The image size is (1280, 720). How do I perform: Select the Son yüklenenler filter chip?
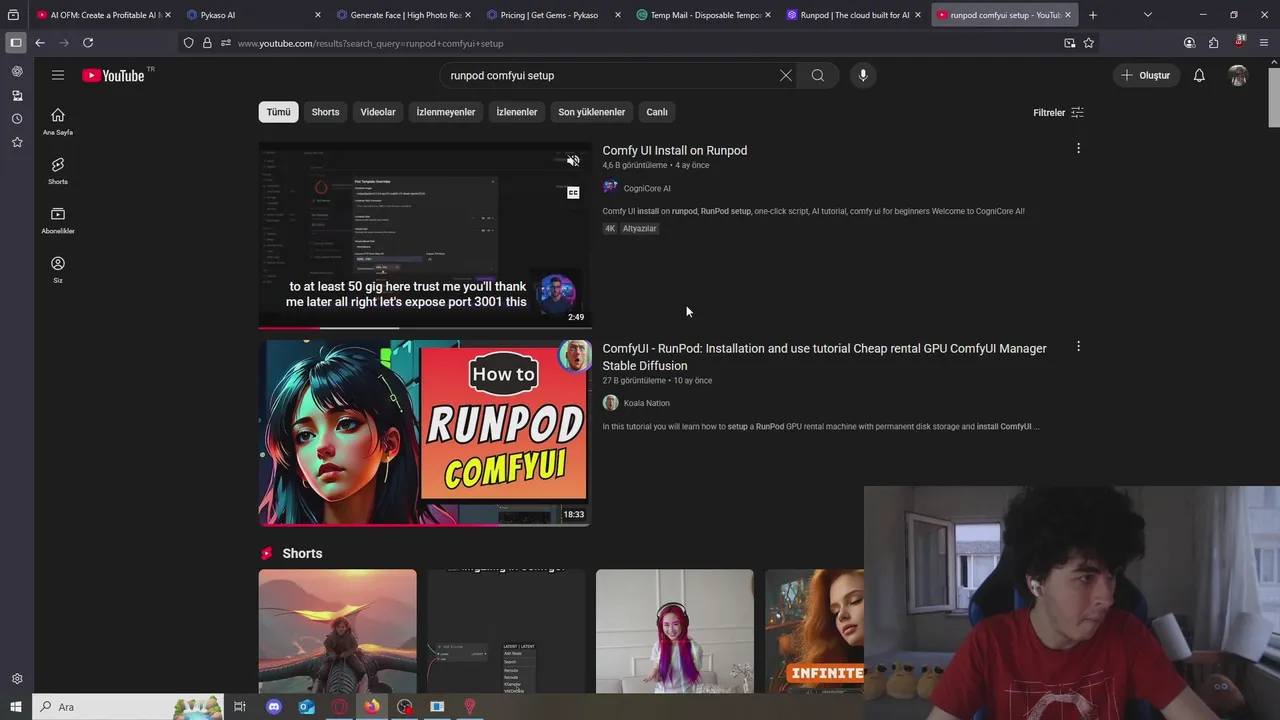(592, 112)
